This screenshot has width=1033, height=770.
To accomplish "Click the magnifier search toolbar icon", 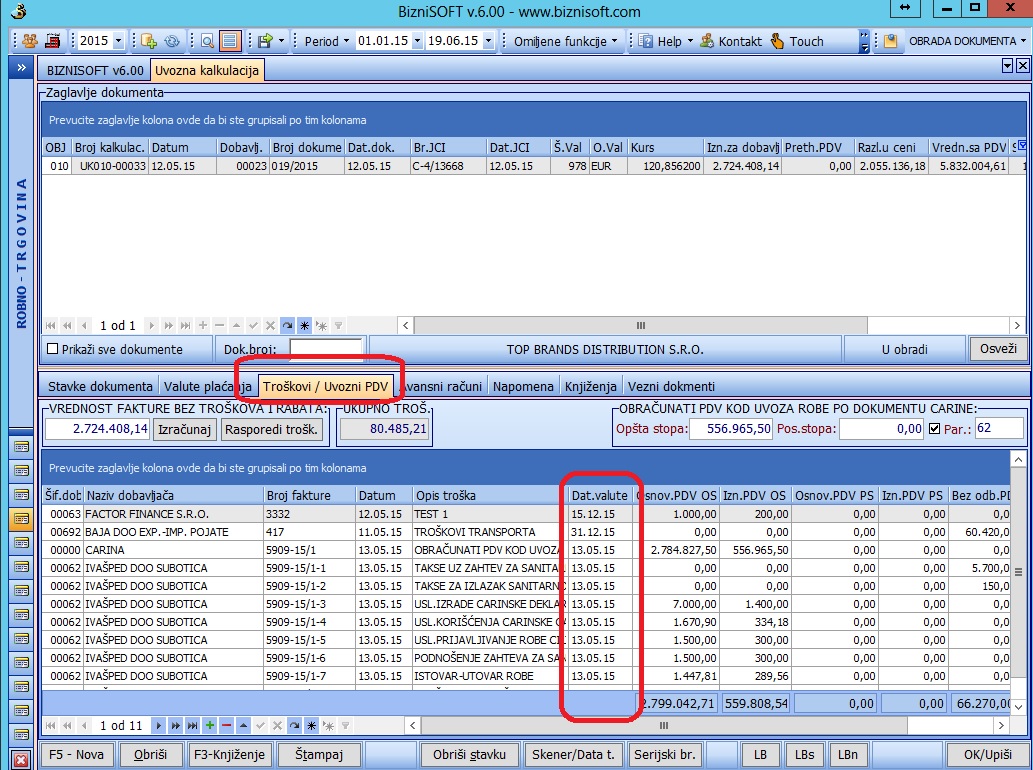I will (207, 41).
